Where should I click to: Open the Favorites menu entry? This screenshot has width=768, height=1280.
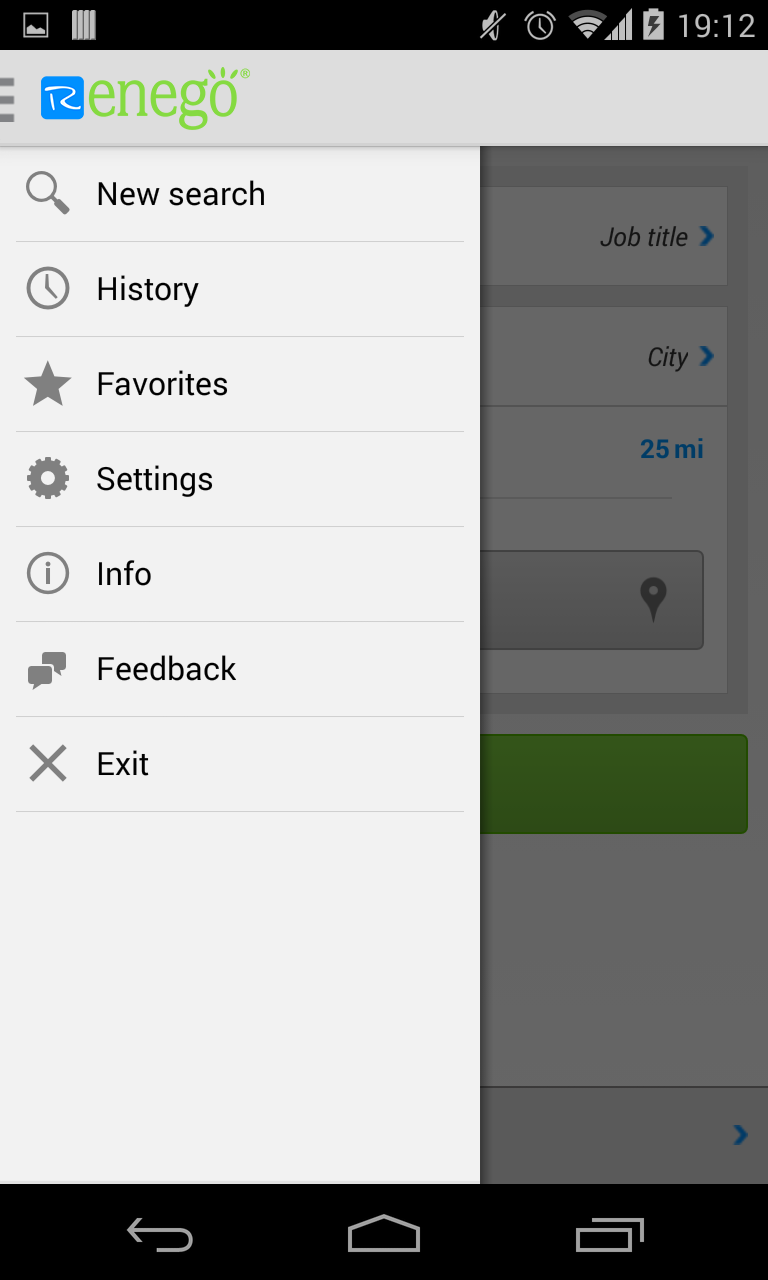point(162,384)
